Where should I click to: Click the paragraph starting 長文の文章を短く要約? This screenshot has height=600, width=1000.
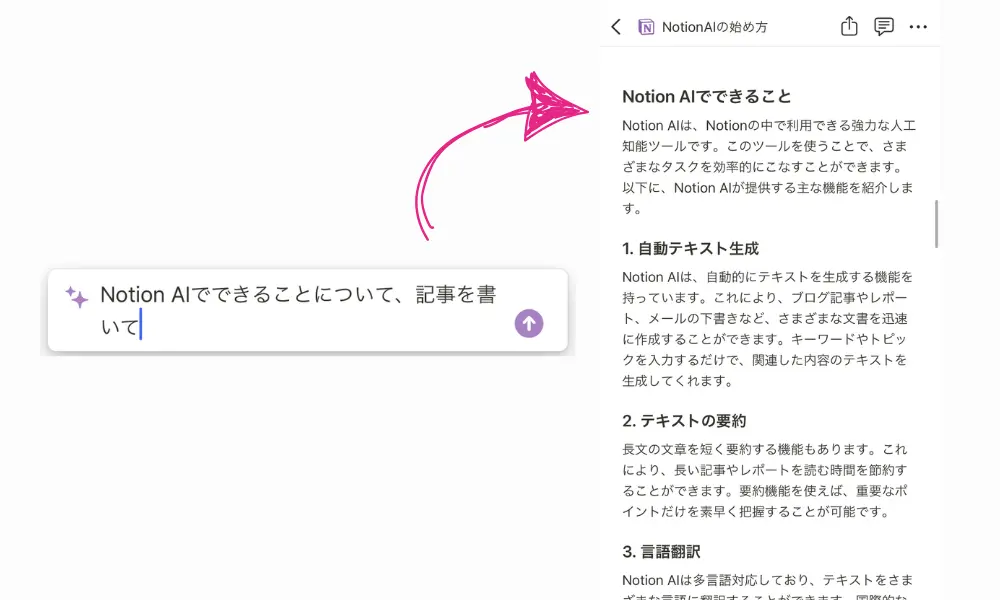(765, 480)
